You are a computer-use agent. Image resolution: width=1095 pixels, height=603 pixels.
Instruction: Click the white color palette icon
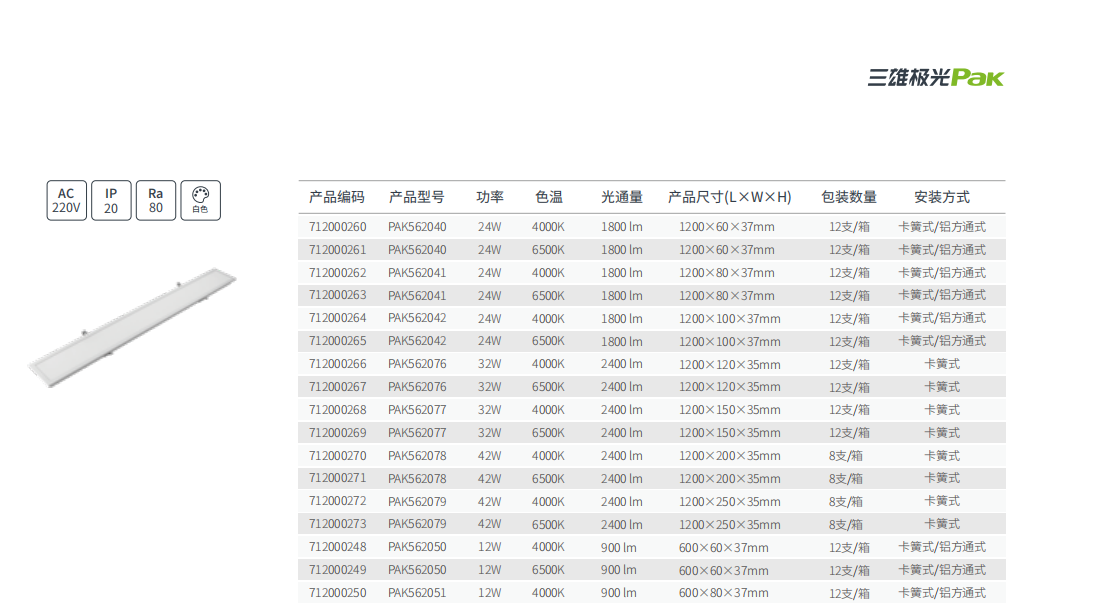tap(200, 201)
